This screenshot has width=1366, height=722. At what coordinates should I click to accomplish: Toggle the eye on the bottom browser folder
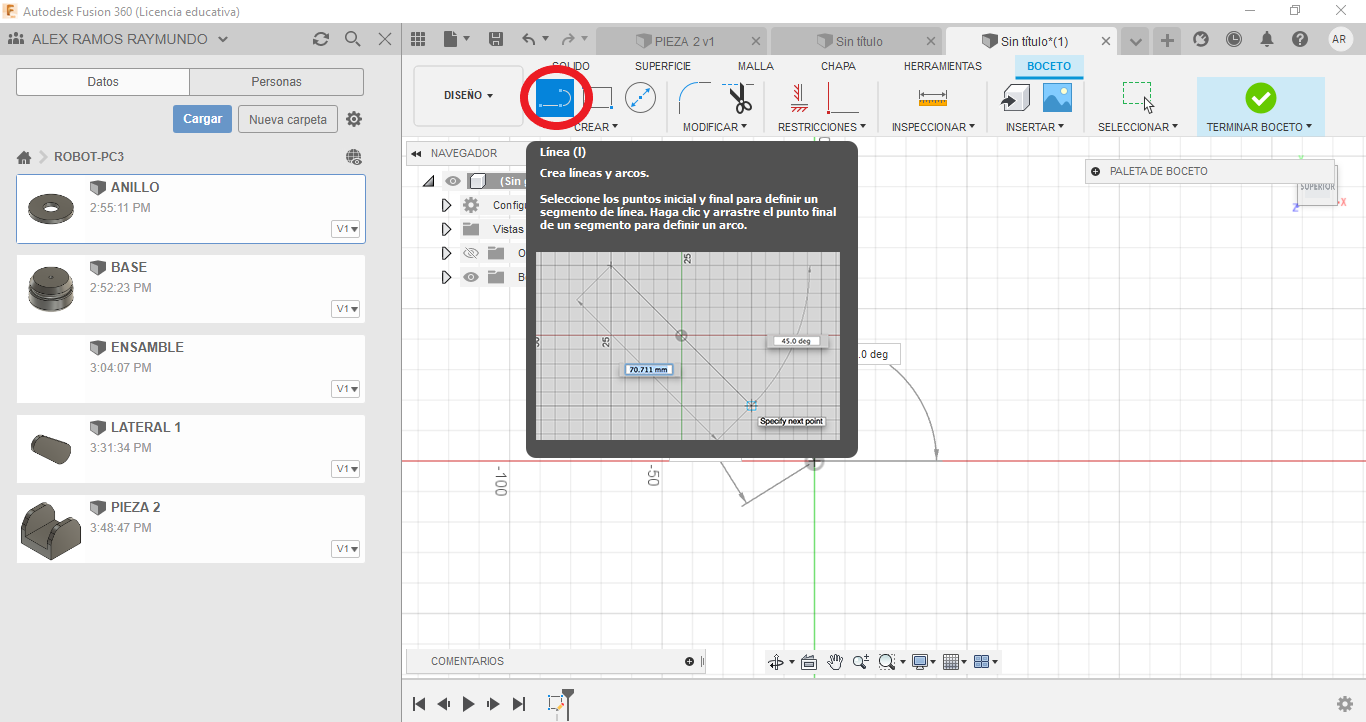tap(471, 277)
